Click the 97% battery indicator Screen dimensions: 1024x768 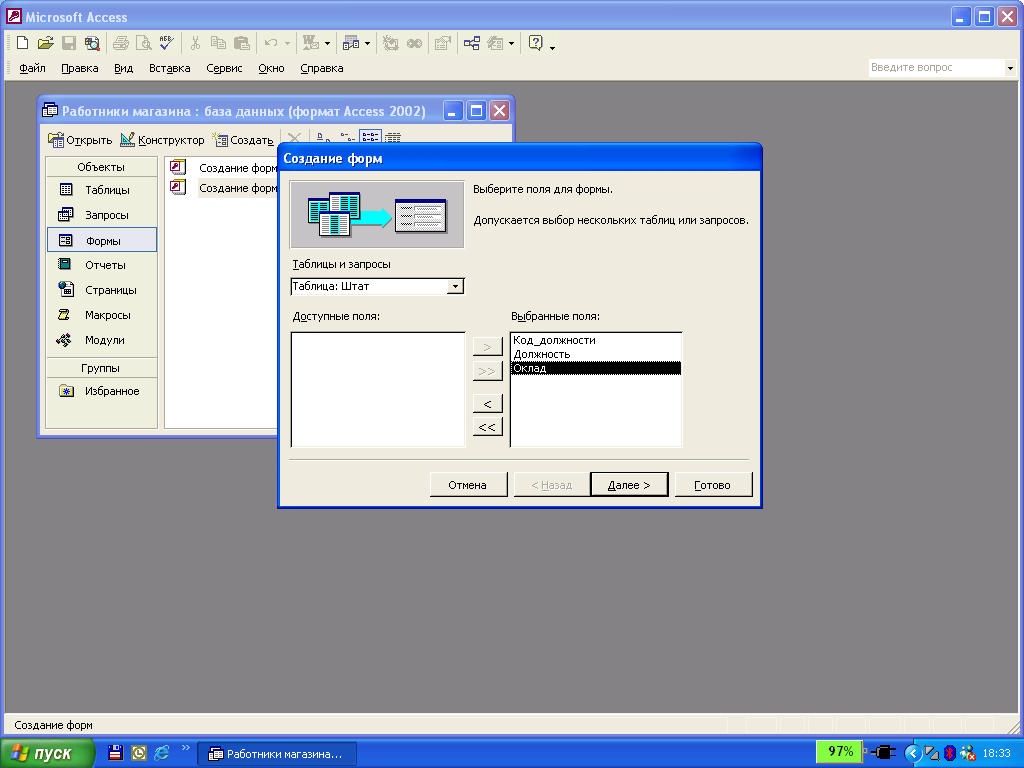840,752
